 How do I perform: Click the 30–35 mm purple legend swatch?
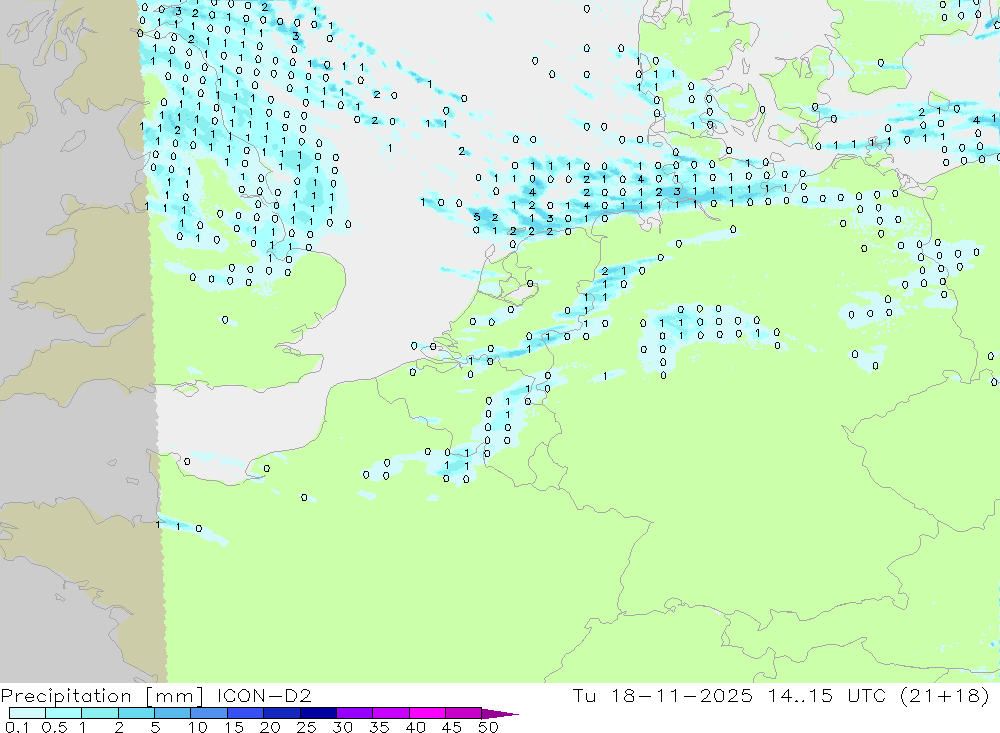[355, 713]
